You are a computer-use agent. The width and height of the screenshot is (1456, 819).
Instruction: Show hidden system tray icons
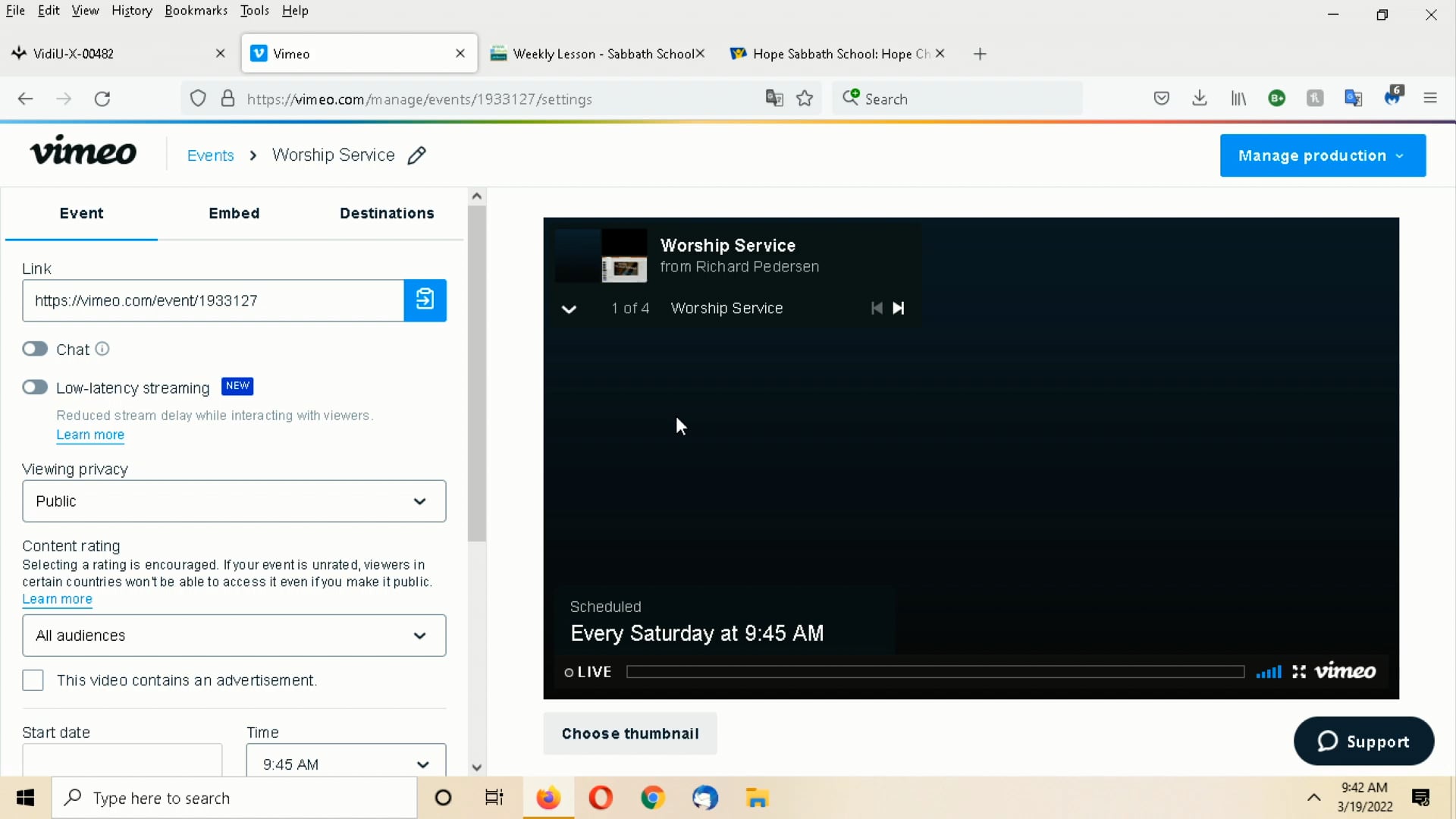(1314, 798)
